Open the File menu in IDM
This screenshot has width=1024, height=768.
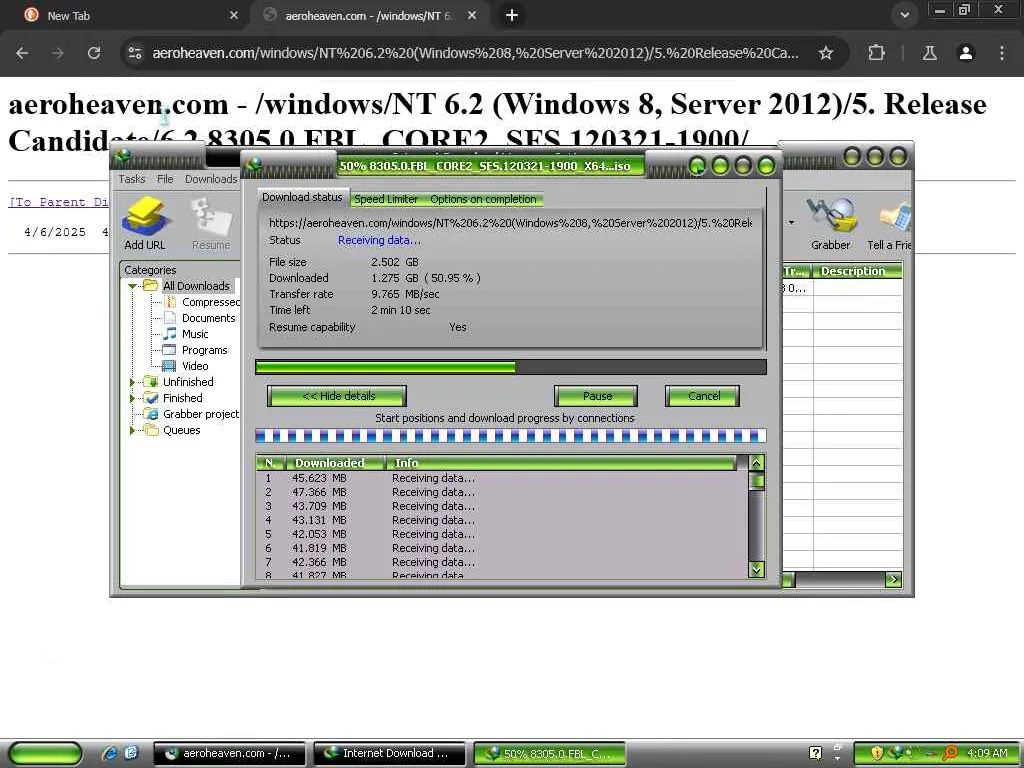(165, 179)
